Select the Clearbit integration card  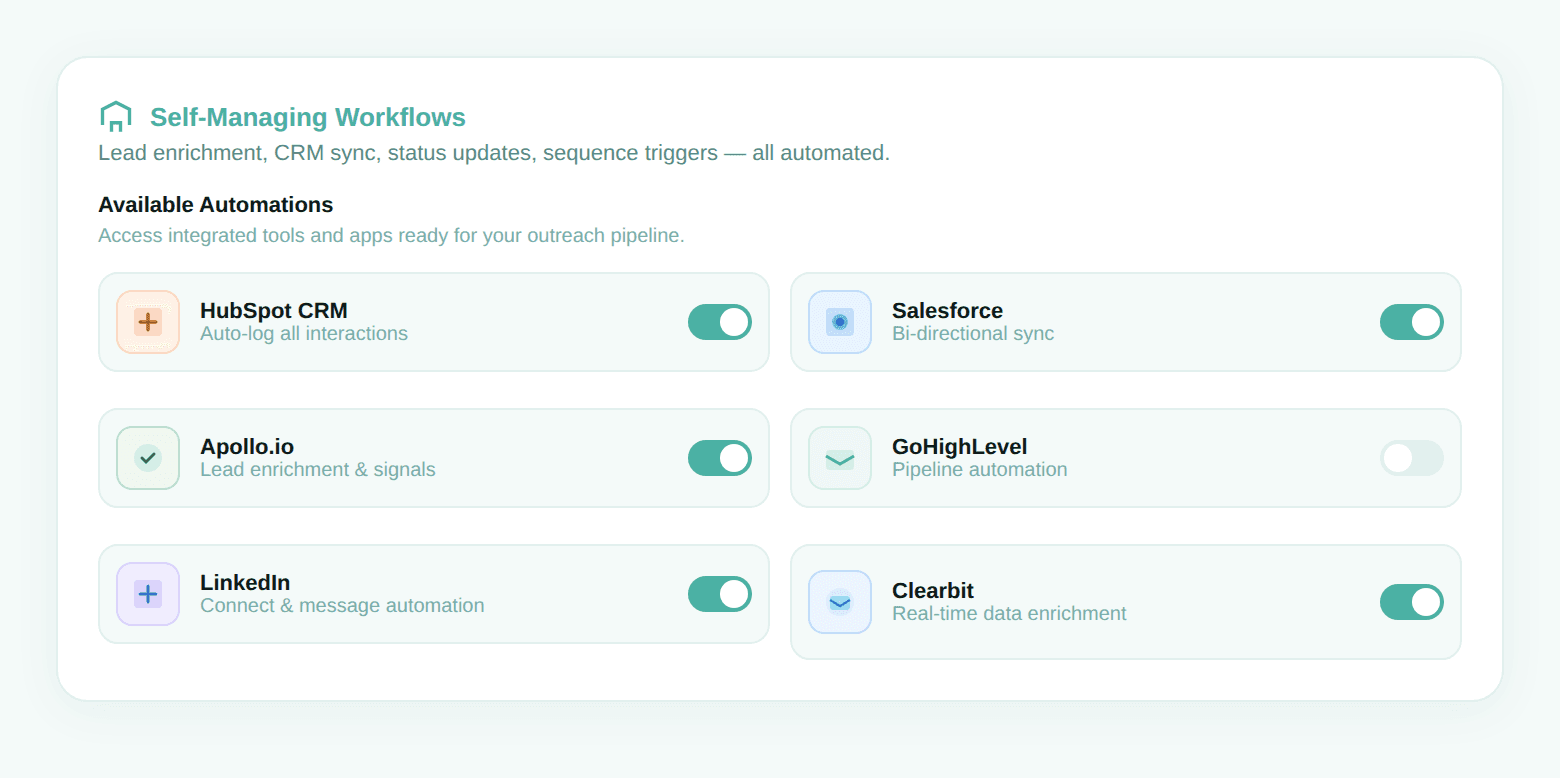[x=1125, y=602]
